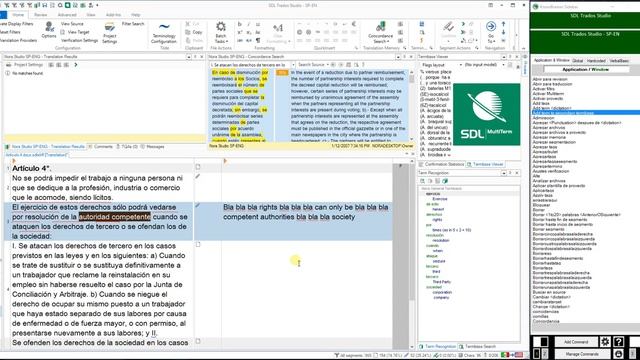Open Terminology Configuration tilde icon

click(x=164, y=27)
